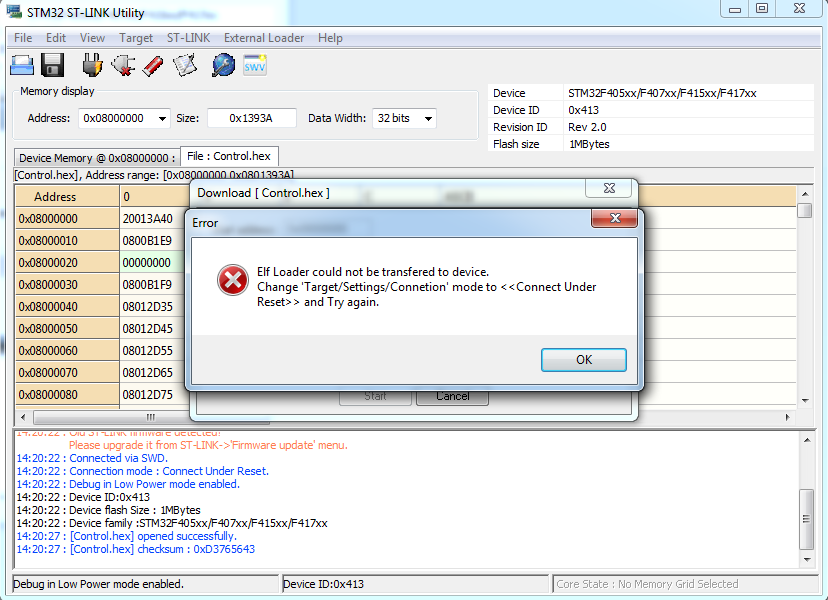Switch to the Device Memory tab
This screenshot has height=600, width=828.
(x=96, y=158)
